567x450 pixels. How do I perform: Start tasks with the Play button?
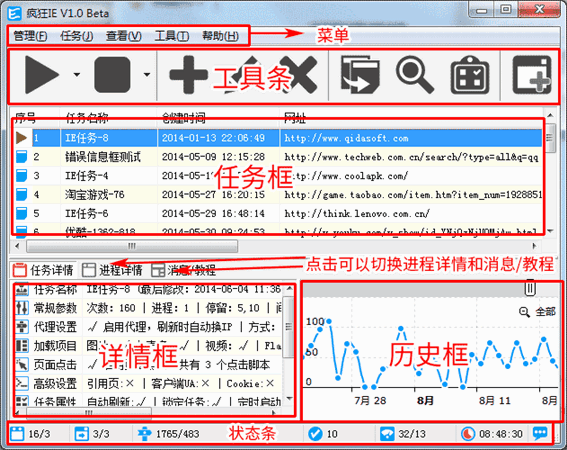(42, 75)
